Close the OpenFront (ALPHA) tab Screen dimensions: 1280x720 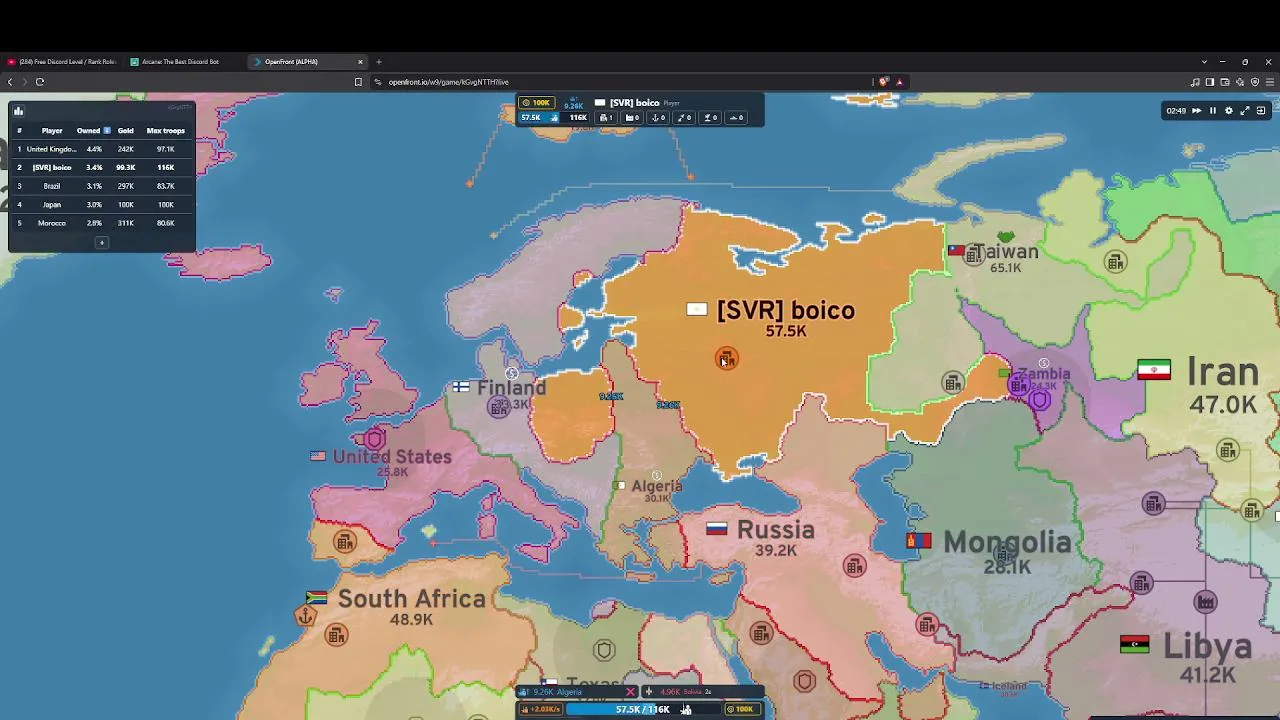pyautogui.click(x=360, y=62)
